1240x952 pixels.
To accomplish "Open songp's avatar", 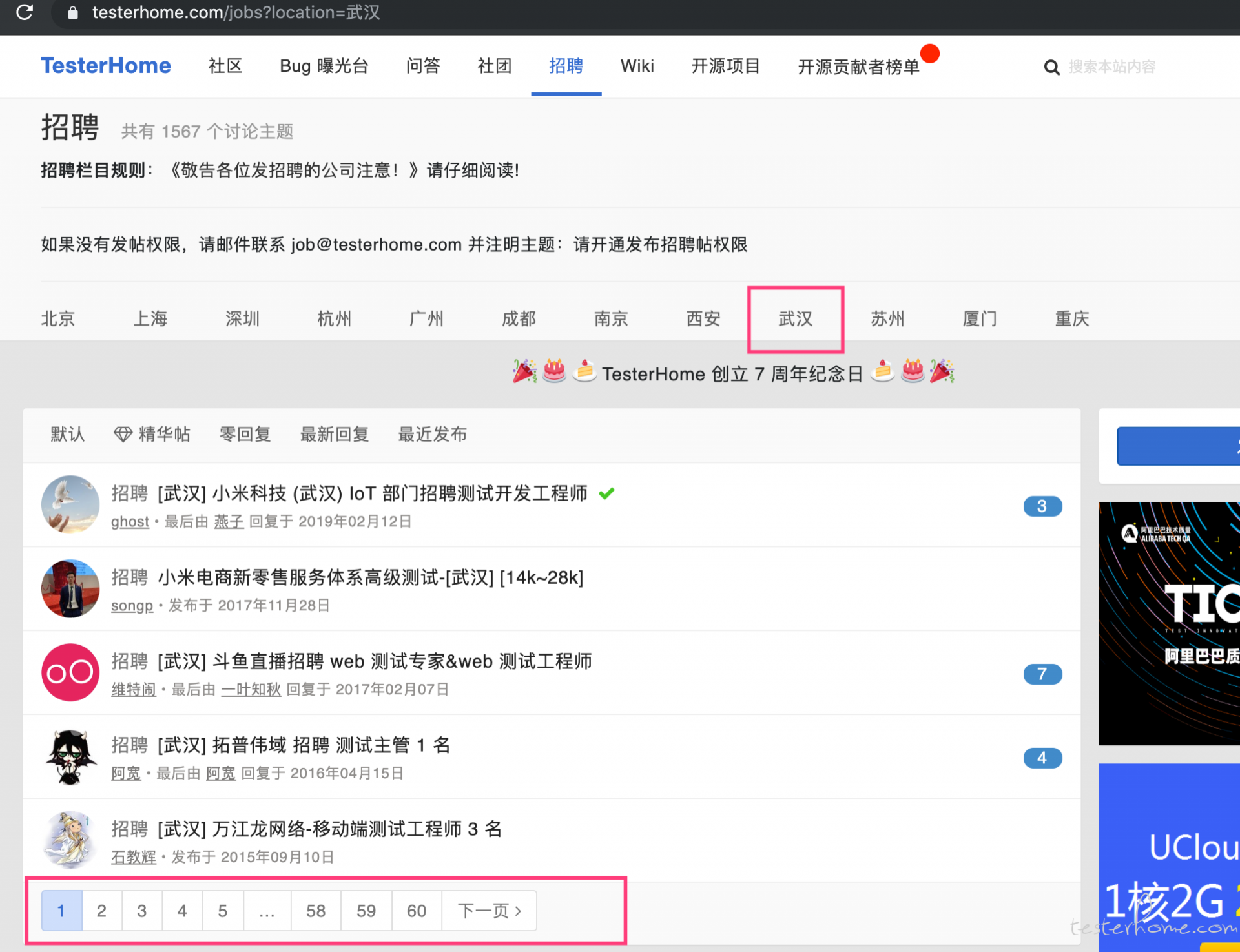I will pos(70,588).
